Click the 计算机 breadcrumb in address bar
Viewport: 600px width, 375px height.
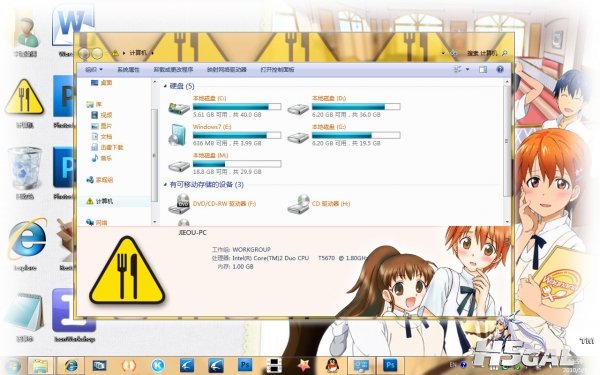click(x=138, y=53)
